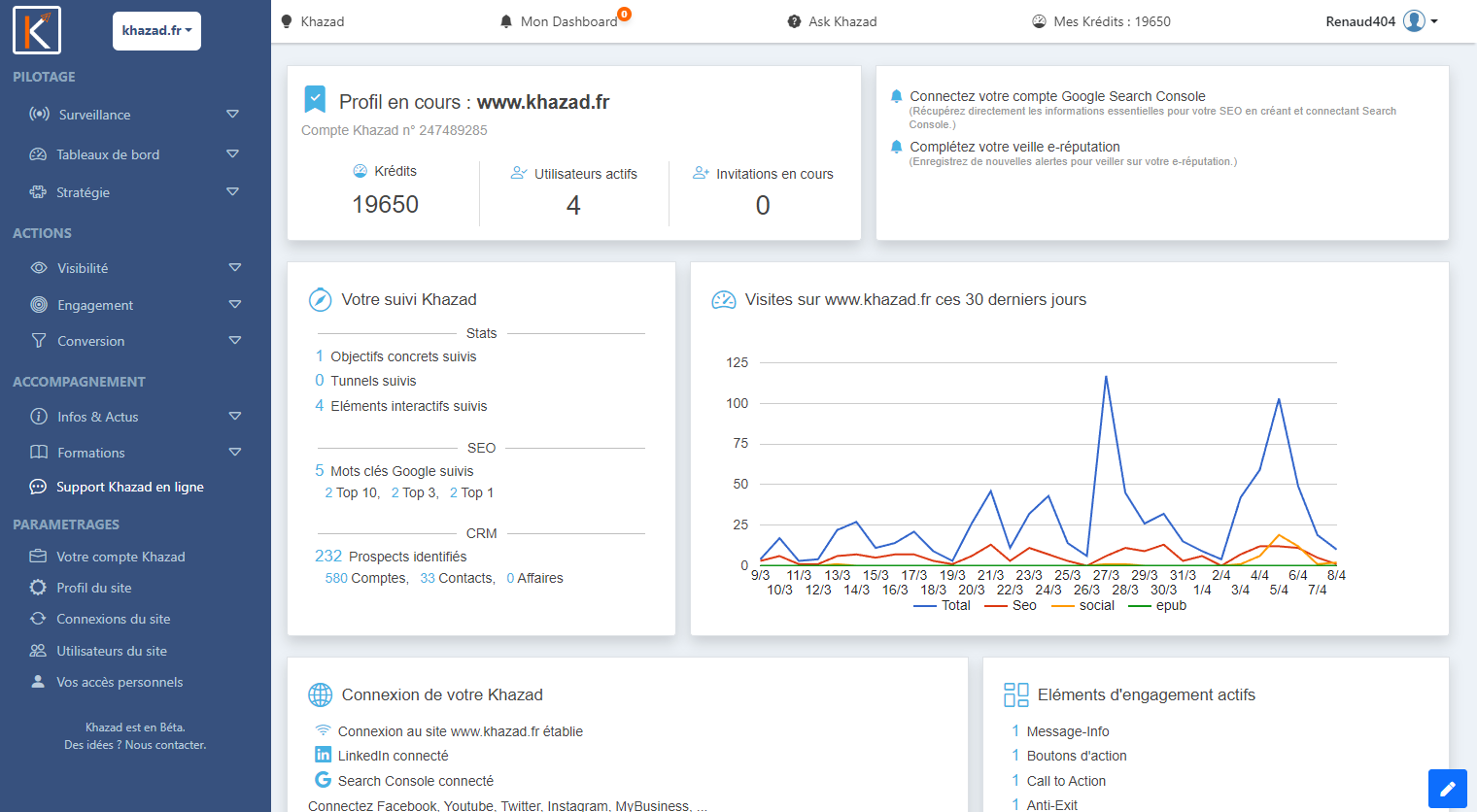The width and height of the screenshot is (1477, 812).
Task: Click the Vos accès personnels person icon
Action: 38,682
